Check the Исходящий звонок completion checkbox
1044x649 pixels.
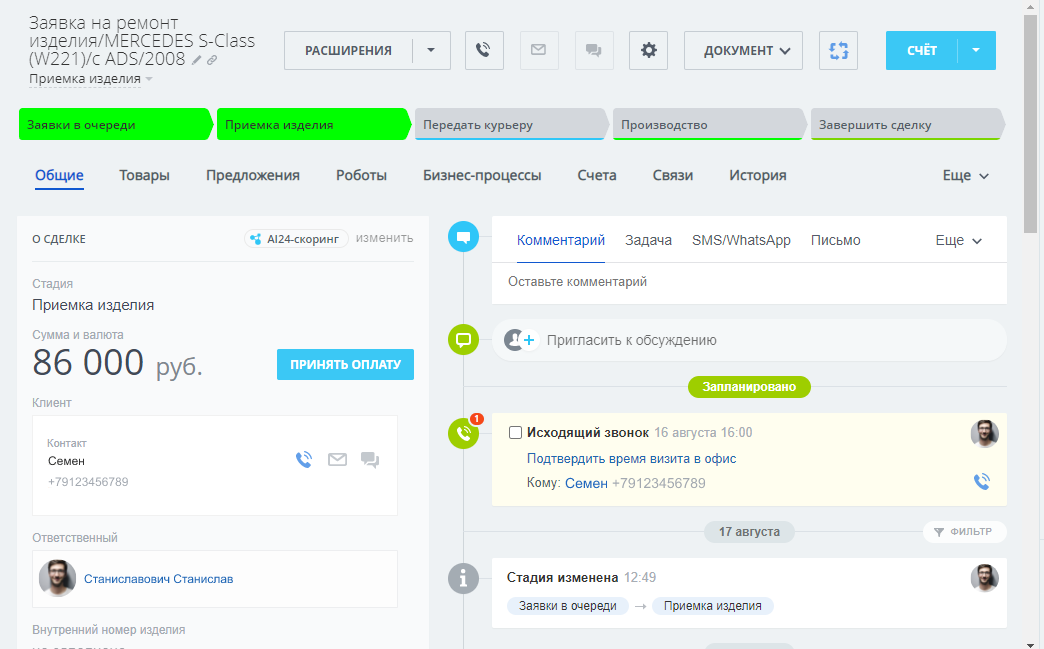tap(515, 433)
